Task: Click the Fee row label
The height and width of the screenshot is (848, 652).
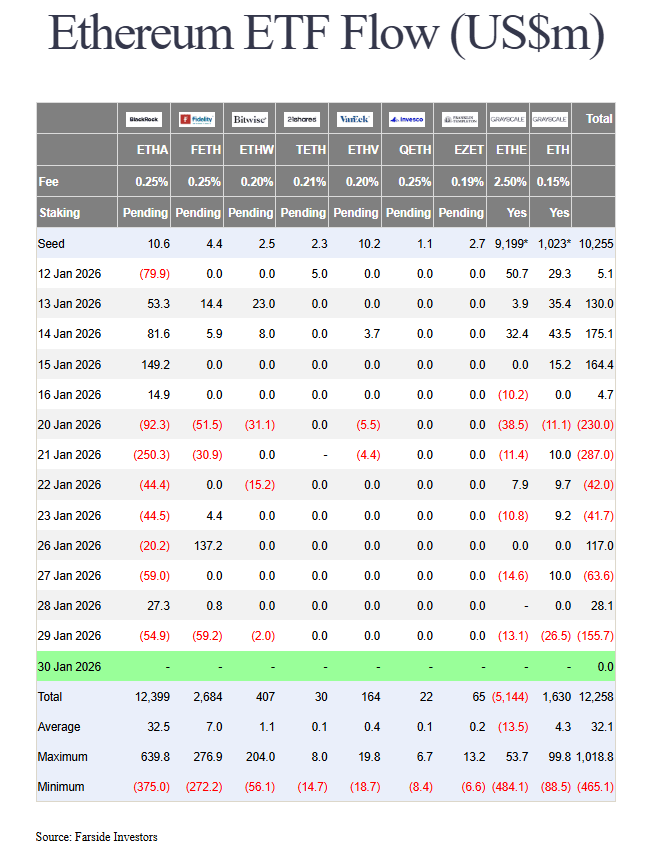Action: [48, 182]
